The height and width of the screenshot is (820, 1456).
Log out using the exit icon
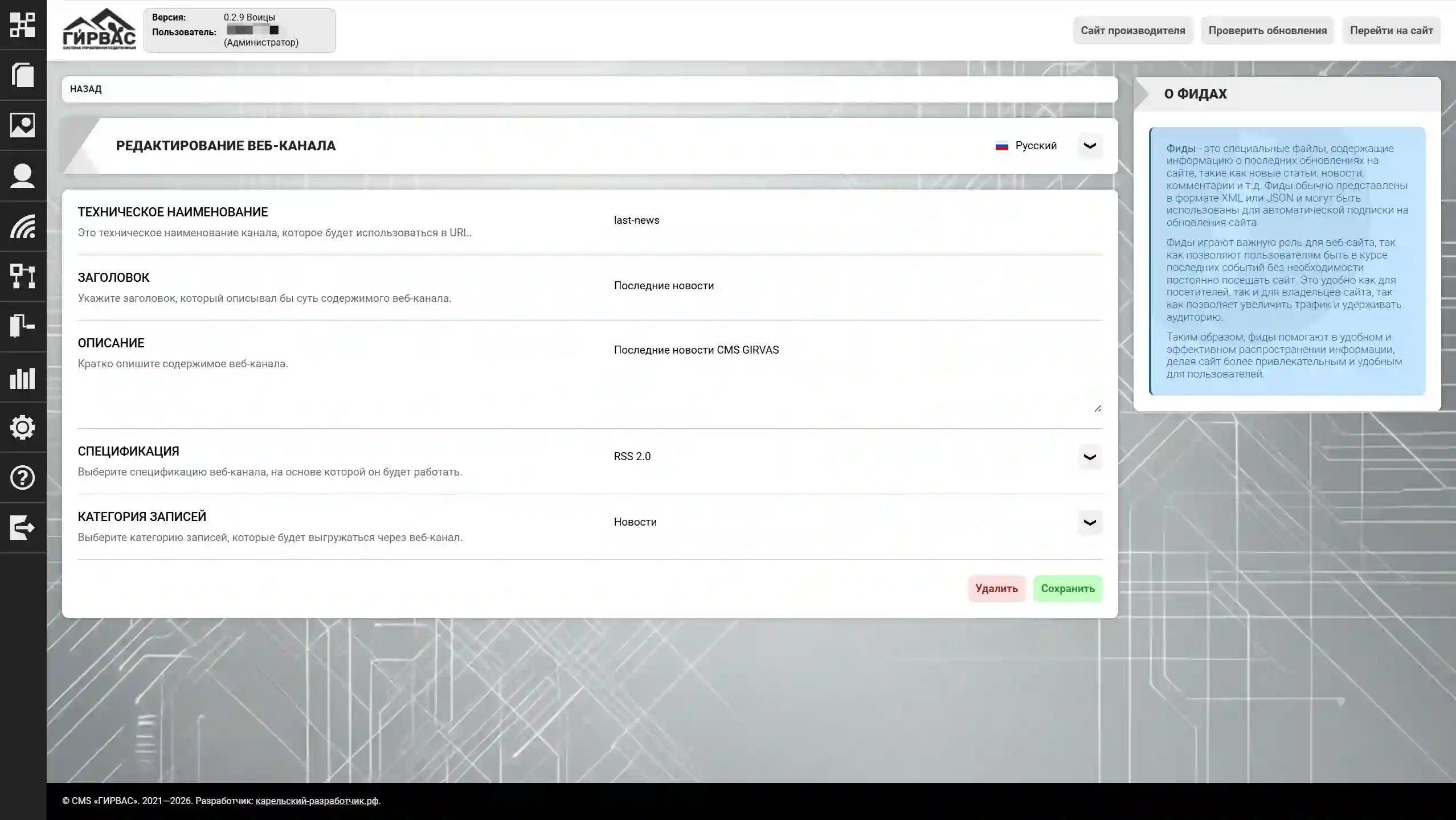[23, 528]
